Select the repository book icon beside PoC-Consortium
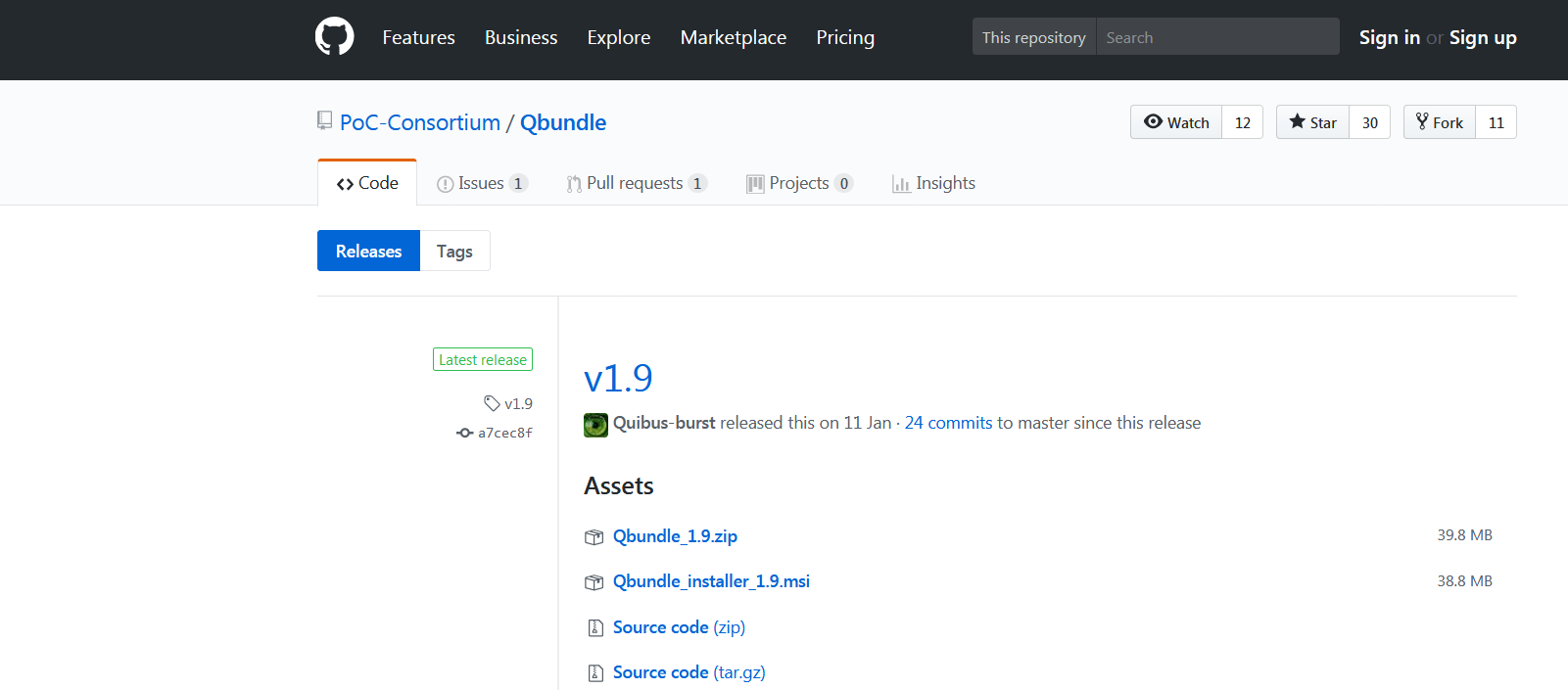 (x=324, y=121)
